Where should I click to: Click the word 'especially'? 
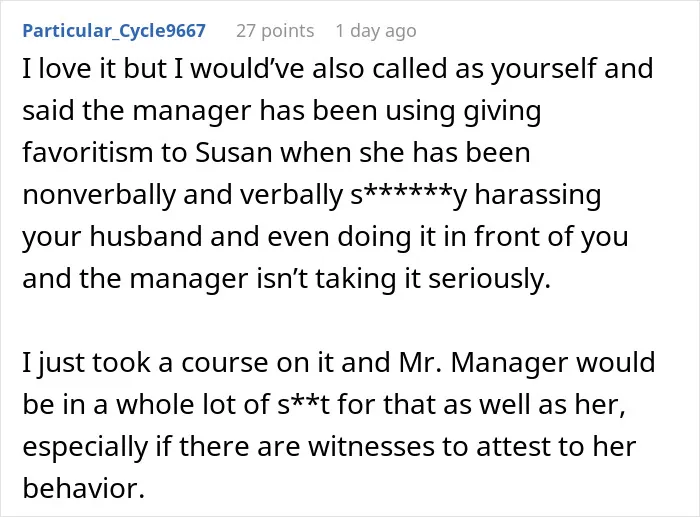coord(85,447)
